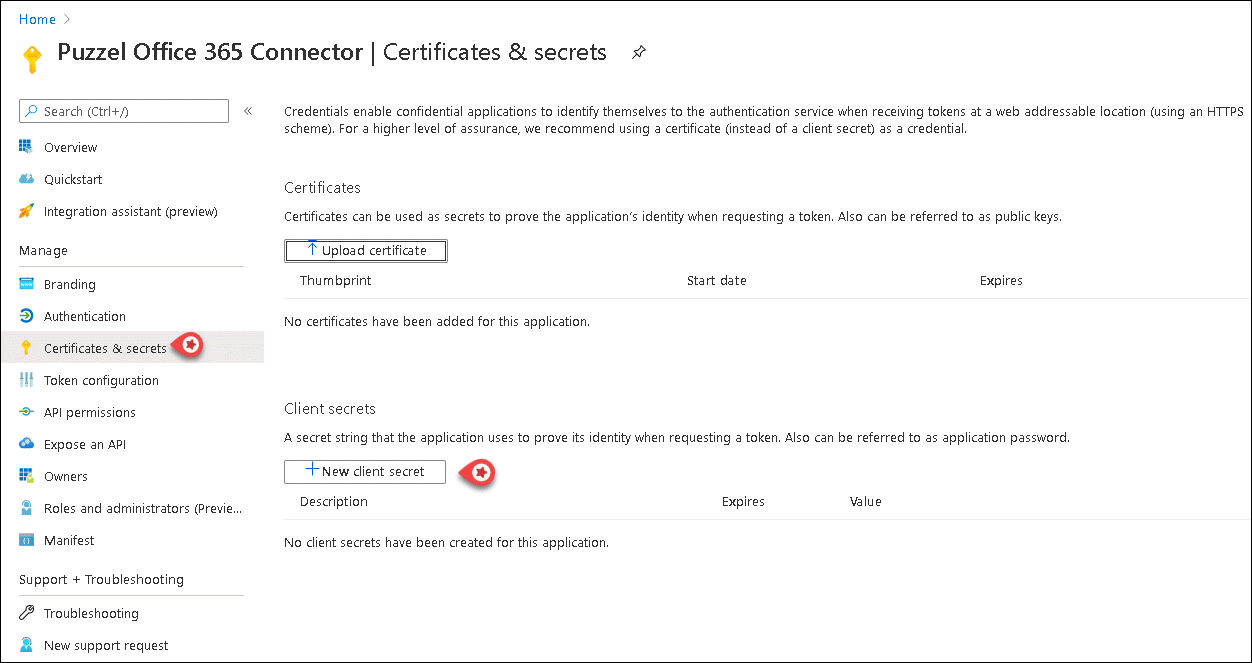Open the Owners menu item
This screenshot has height=663, width=1252.
[x=66, y=476]
